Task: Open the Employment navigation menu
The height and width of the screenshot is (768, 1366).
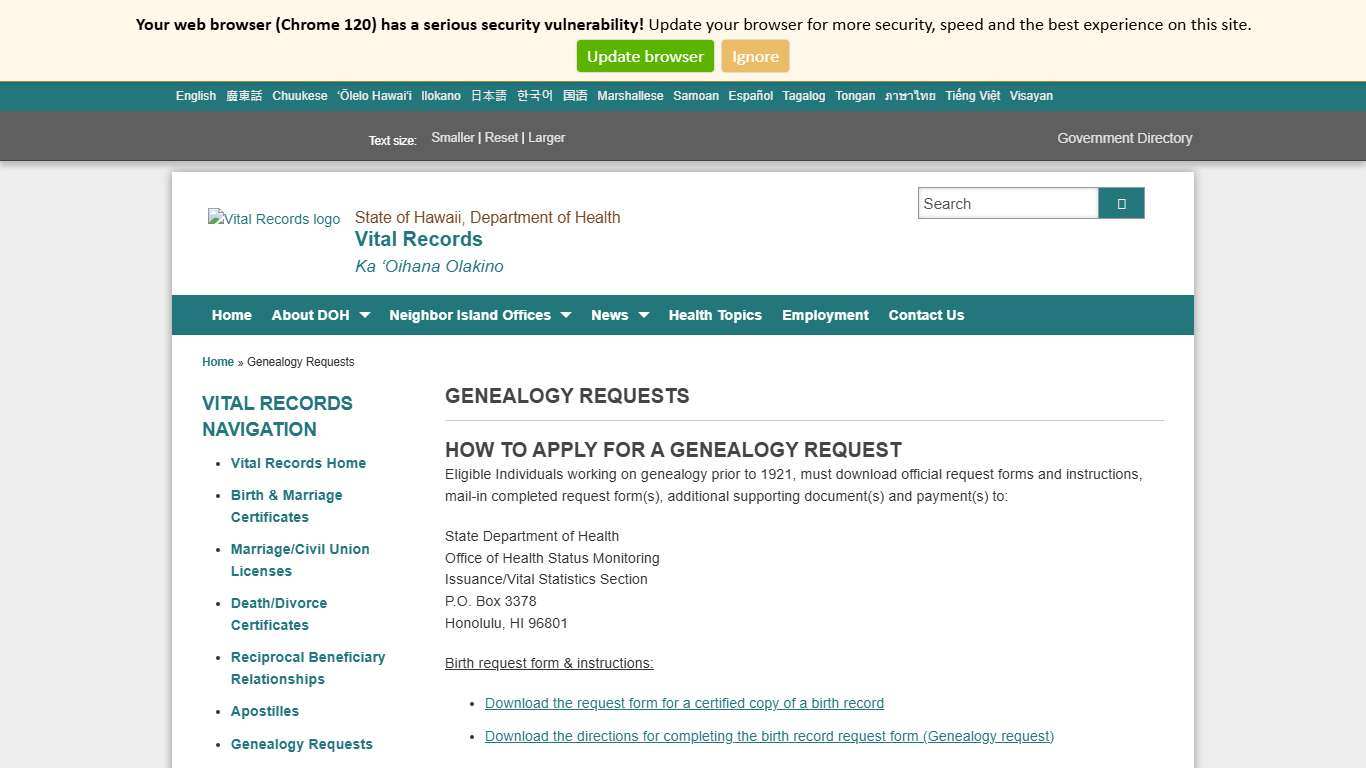Action: (825, 315)
